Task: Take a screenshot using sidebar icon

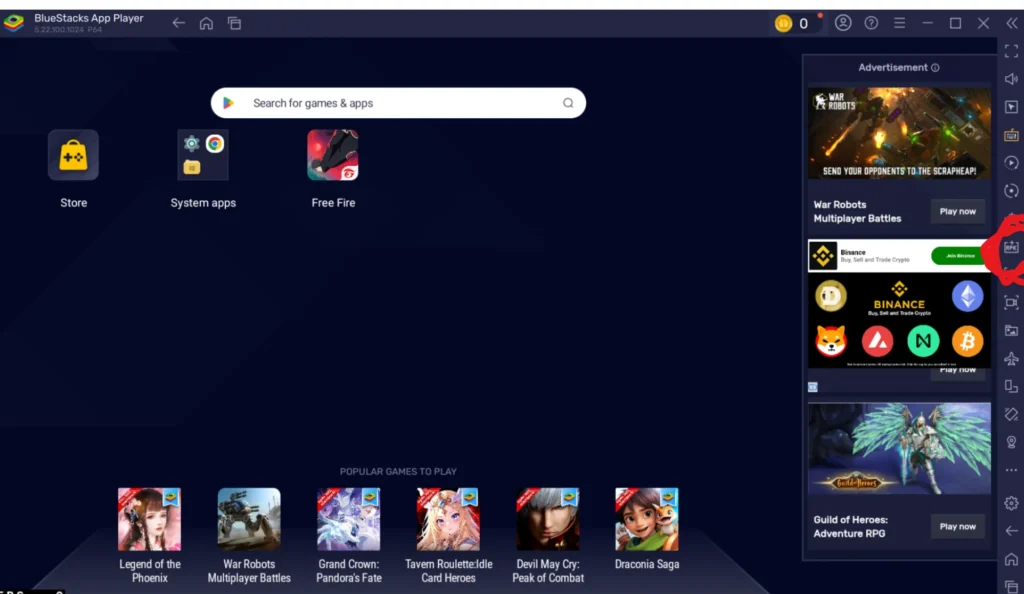Action: pyautogui.click(x=1011, y=302)
